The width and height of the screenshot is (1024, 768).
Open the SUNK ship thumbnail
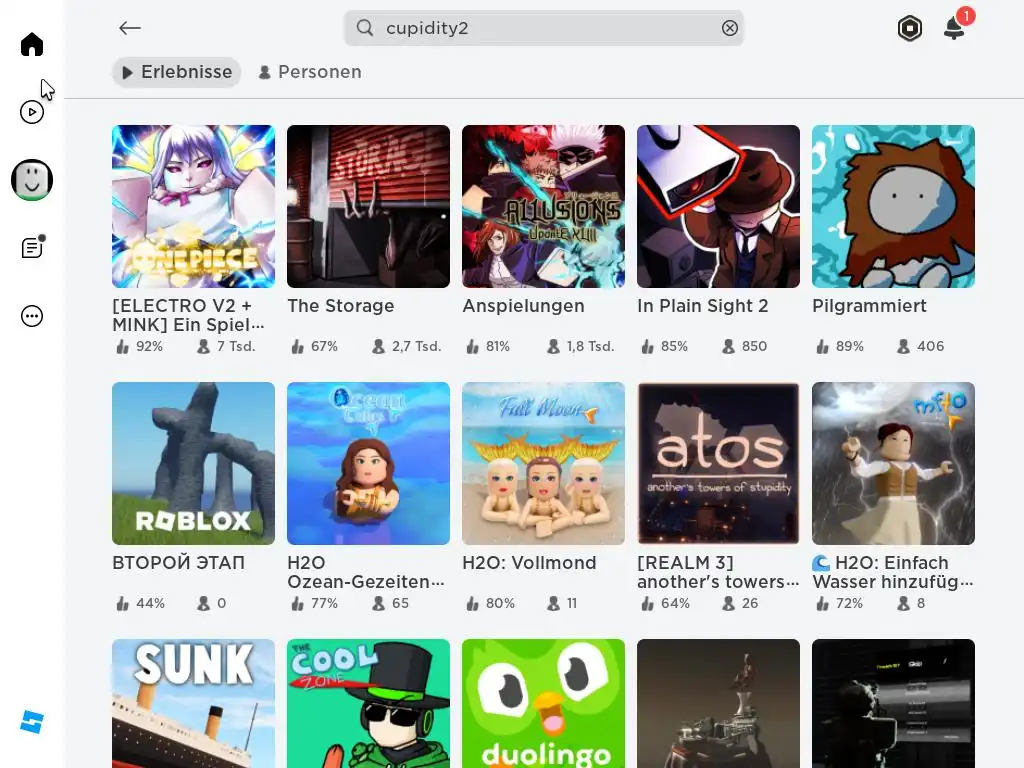tap(193, 703)
